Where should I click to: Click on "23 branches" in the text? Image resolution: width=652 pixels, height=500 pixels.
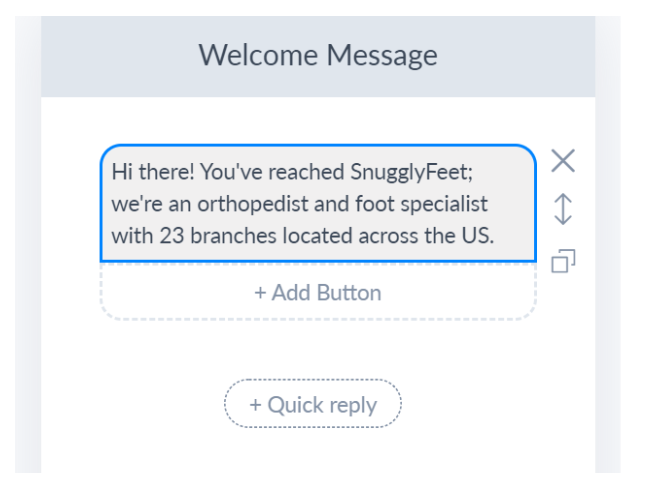[218, 236]
